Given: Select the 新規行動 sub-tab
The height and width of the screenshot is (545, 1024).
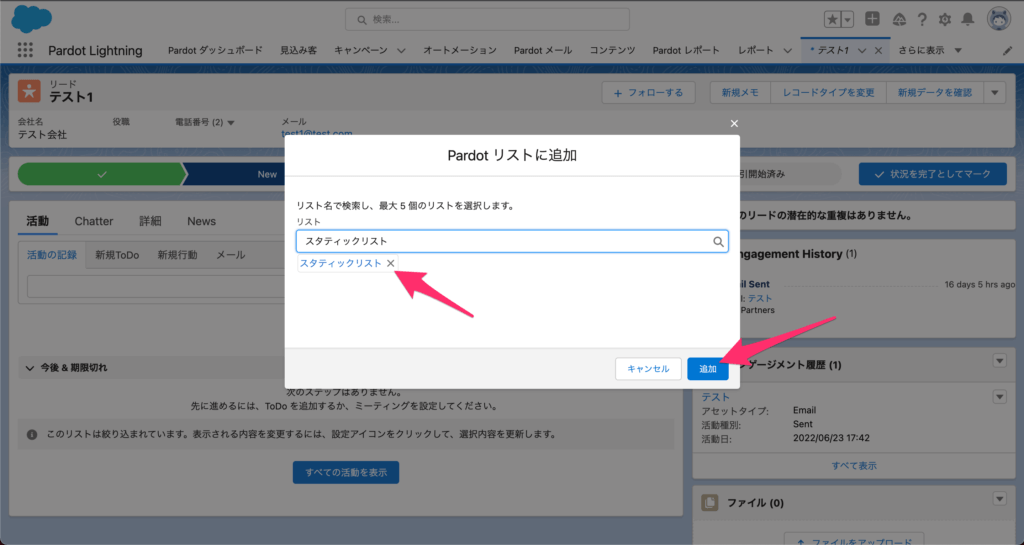Looking at the screenshot, I should coord(177,255).
